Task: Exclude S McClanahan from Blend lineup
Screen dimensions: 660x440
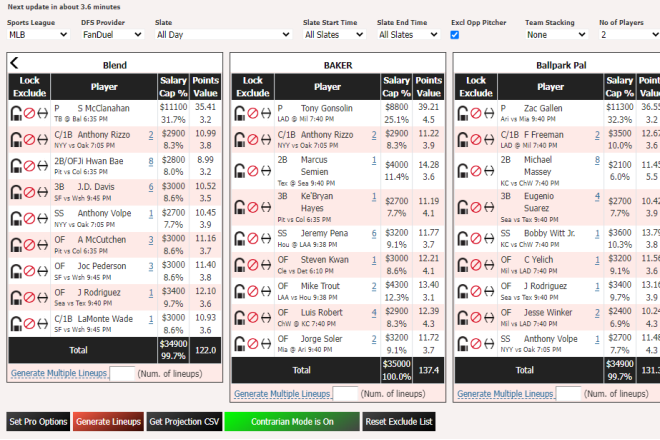Action: tap(29, 113)
